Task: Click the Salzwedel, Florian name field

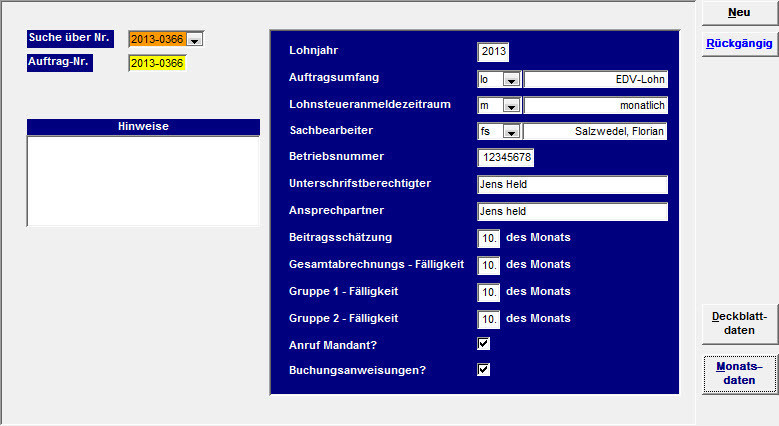Action: click(595, 132)
